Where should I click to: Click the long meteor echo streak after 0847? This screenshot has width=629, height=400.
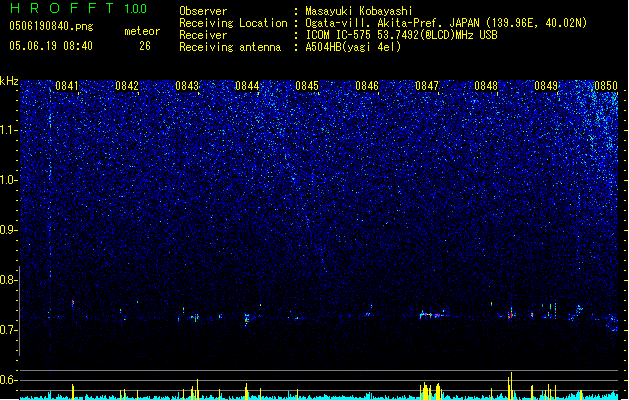[x=434, y=315]
